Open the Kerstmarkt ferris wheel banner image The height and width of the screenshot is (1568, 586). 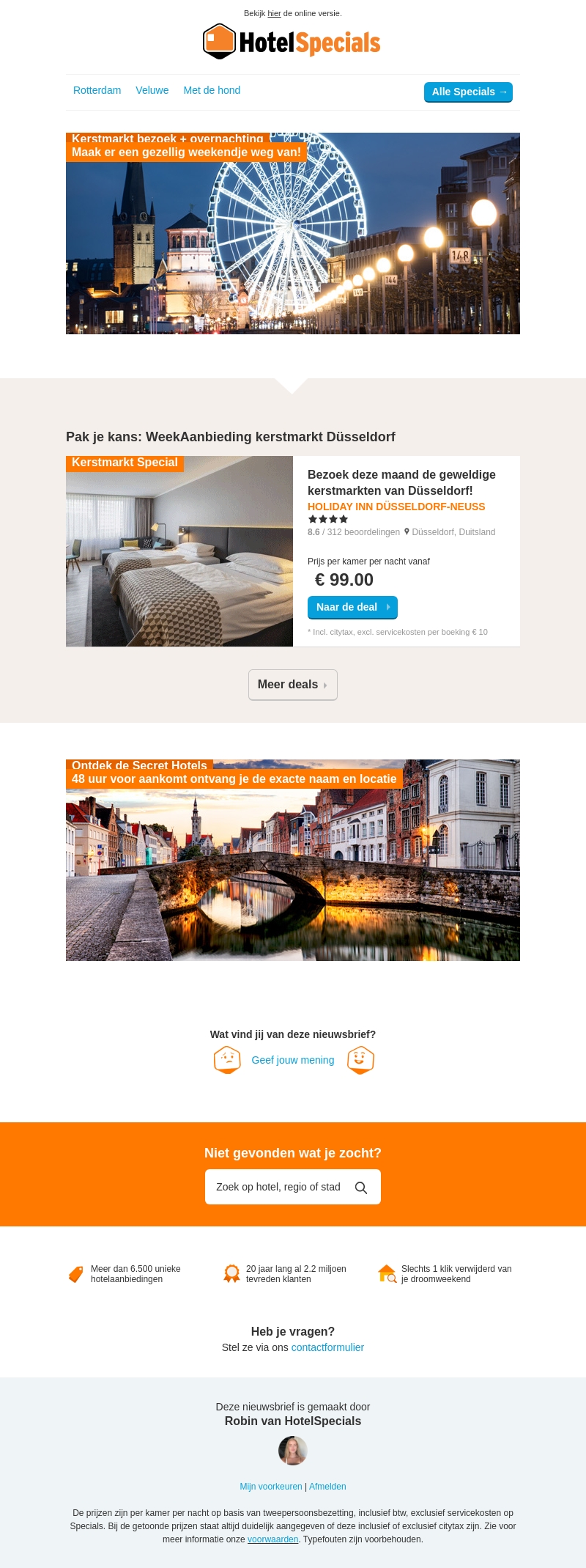[293, 233]
